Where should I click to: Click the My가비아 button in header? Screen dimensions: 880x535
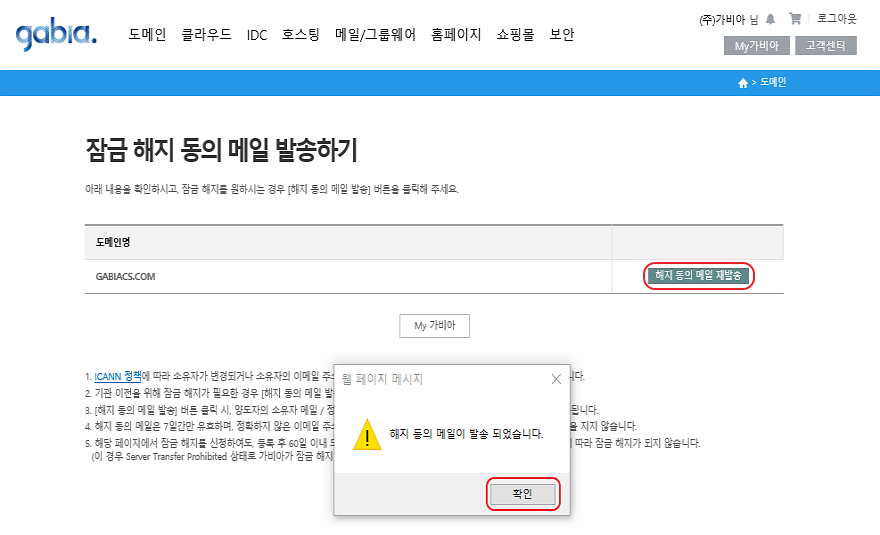(757, 45)
